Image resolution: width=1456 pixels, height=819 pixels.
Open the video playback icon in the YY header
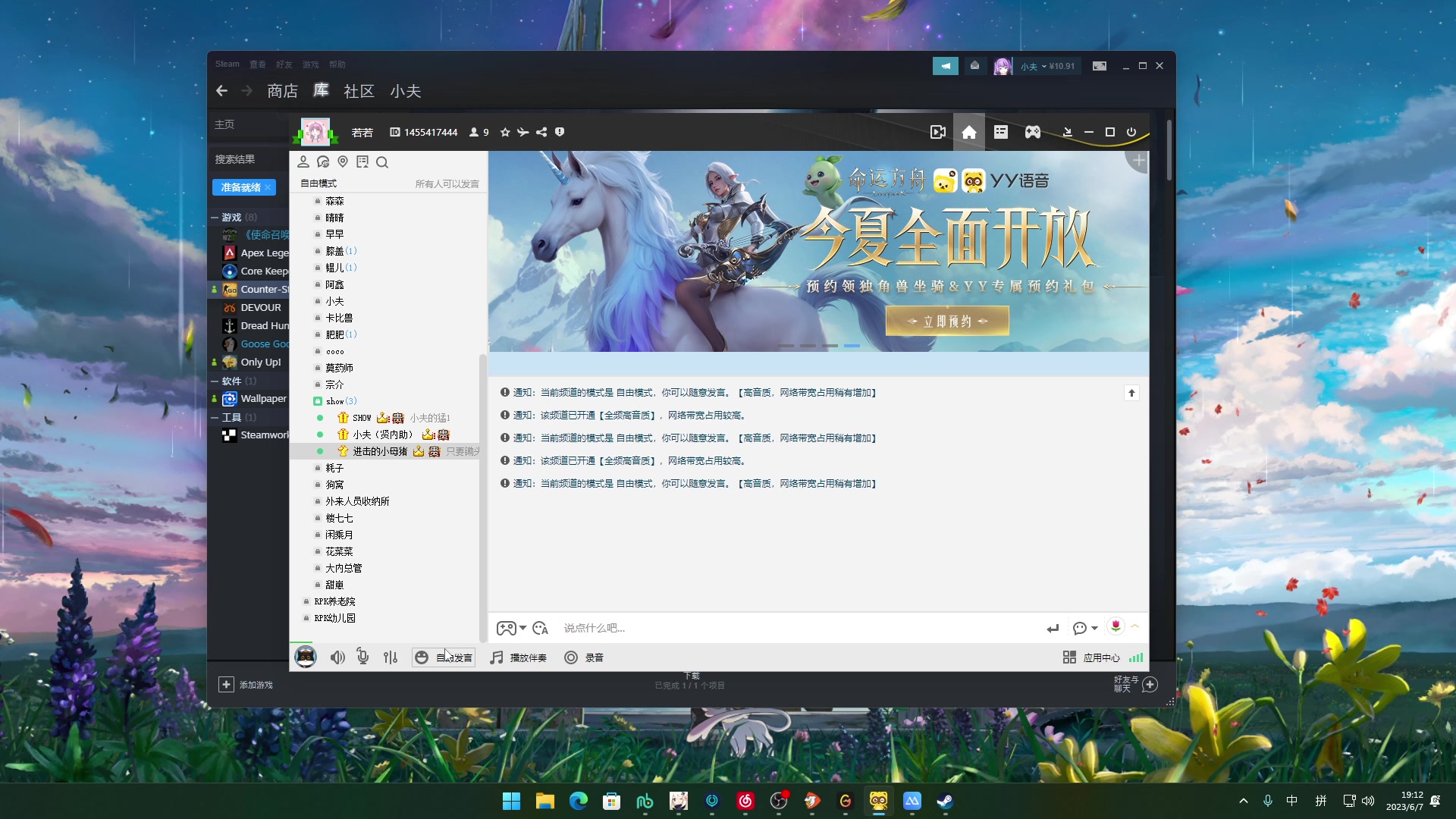click(x=938, y=132)
